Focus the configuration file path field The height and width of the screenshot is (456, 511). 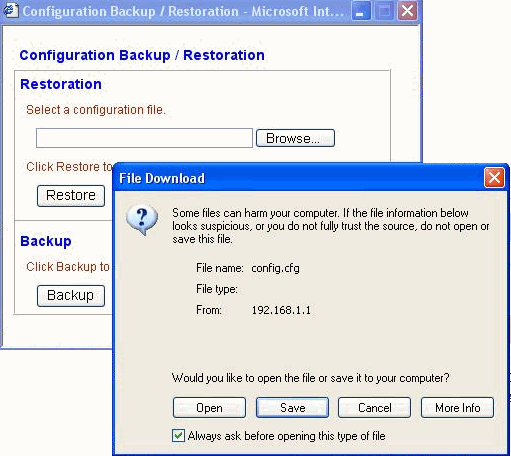144,138
